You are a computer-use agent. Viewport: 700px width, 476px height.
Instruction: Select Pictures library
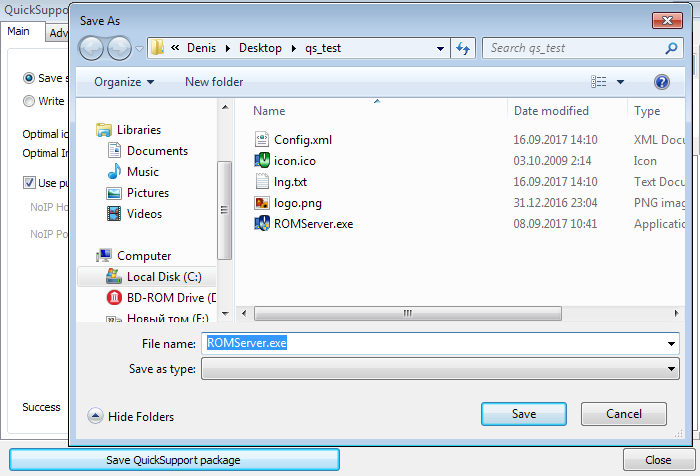(148, 193)
